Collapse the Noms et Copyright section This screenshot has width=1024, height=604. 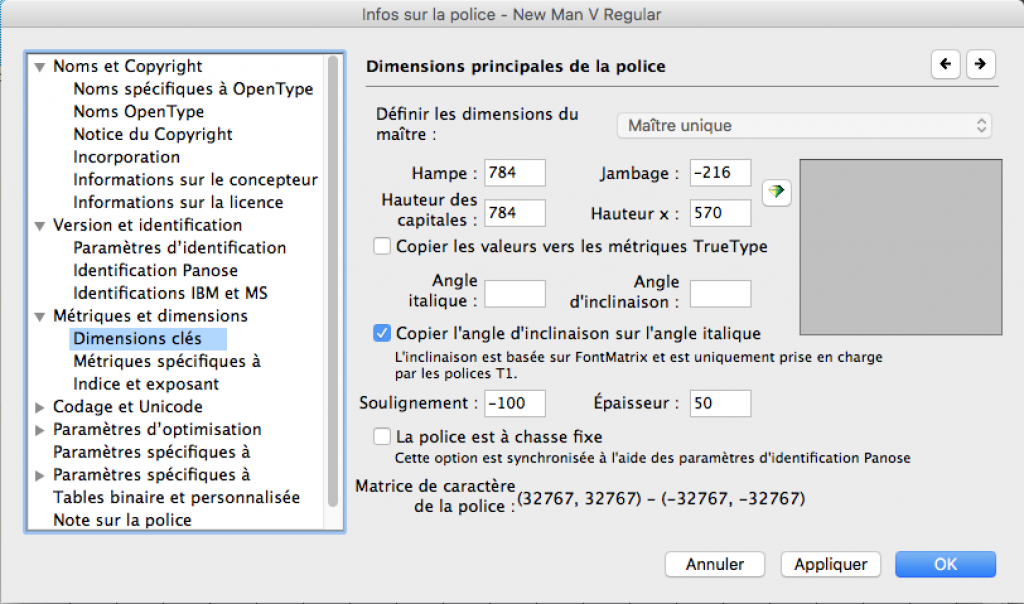(40, 67)
